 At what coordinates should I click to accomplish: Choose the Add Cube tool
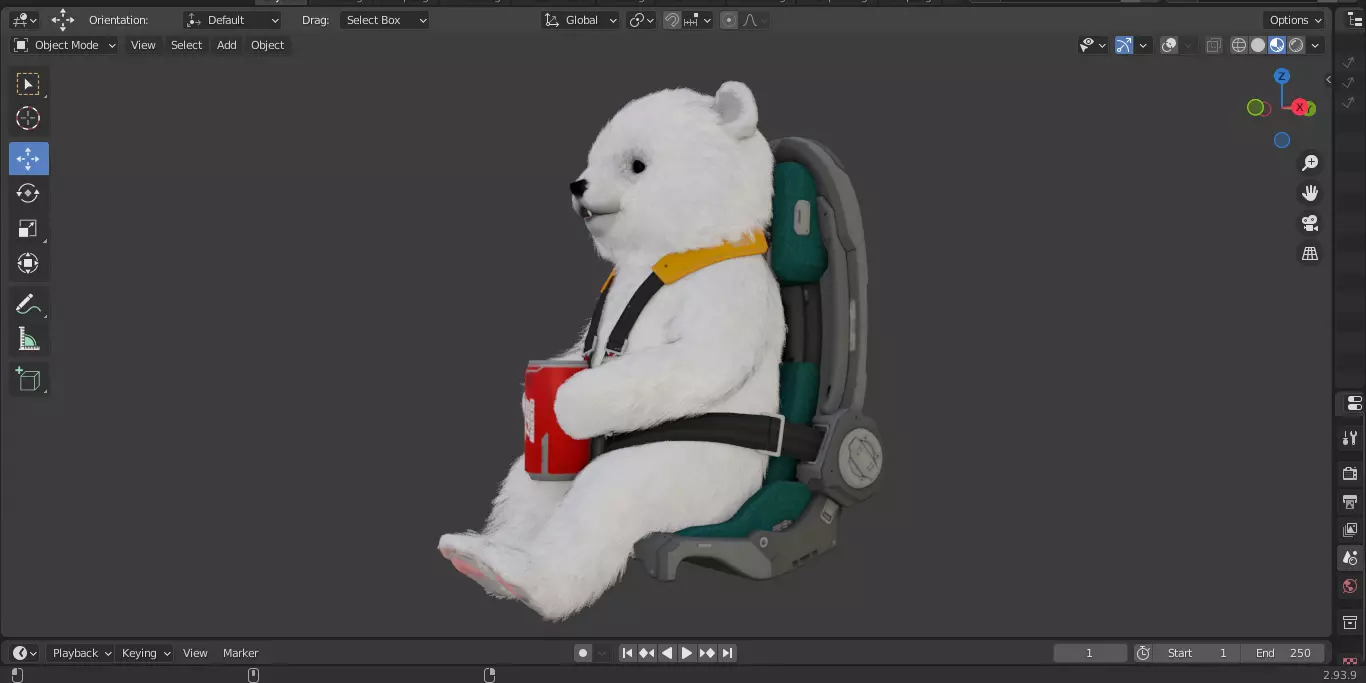click(x=28, y=379)
